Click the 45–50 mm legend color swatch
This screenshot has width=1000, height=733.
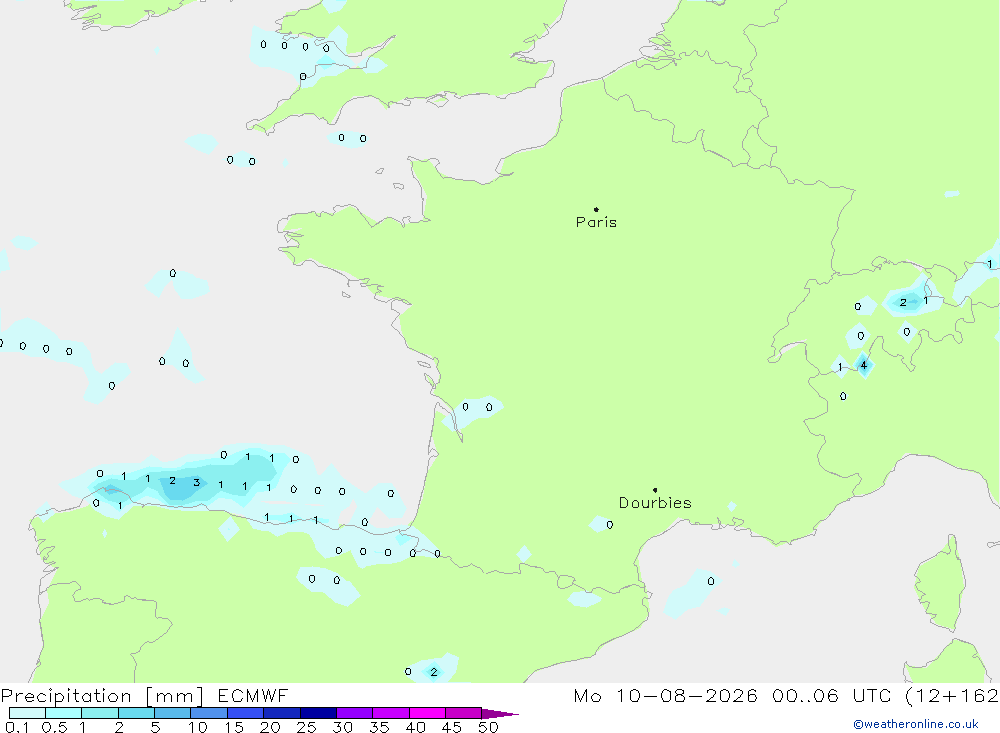463,713
